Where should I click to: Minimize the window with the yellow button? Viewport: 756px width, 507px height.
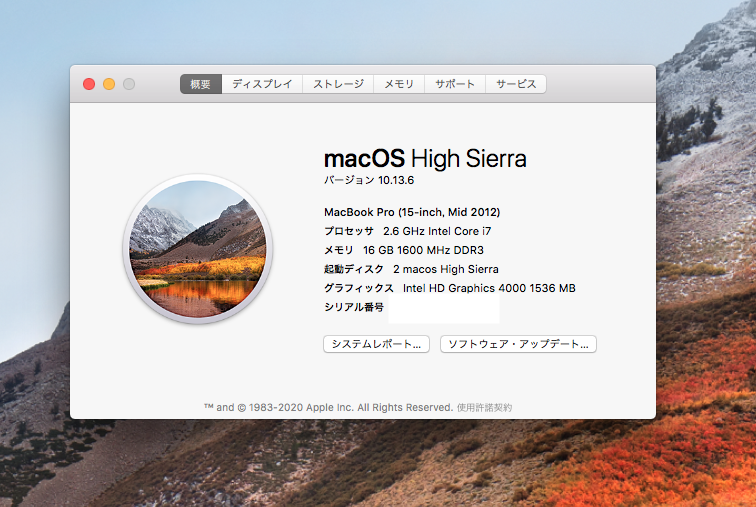pyautogui.click(x=109, y=84)
